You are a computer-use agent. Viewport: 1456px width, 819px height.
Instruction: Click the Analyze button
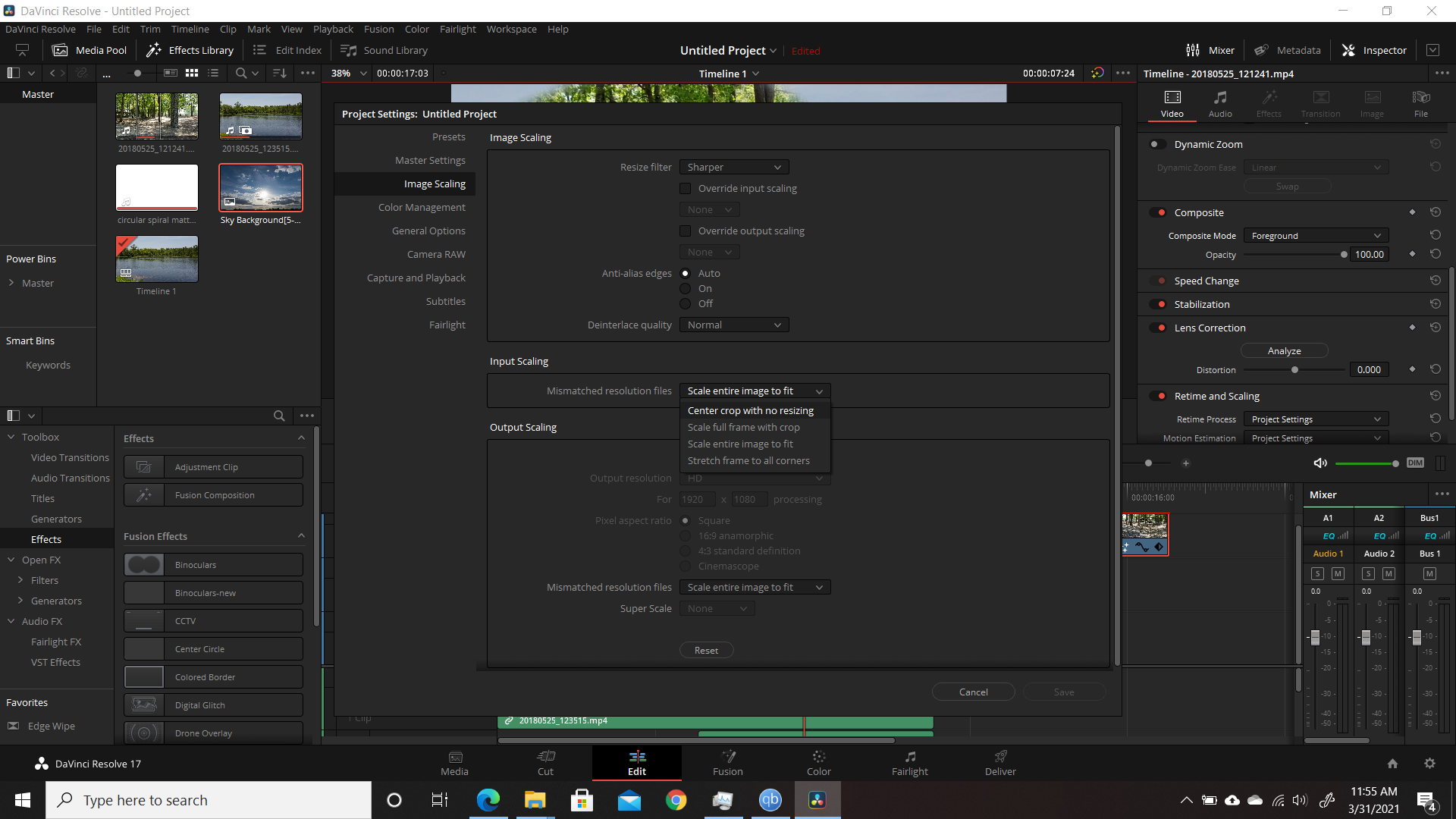pos(1284,350)
